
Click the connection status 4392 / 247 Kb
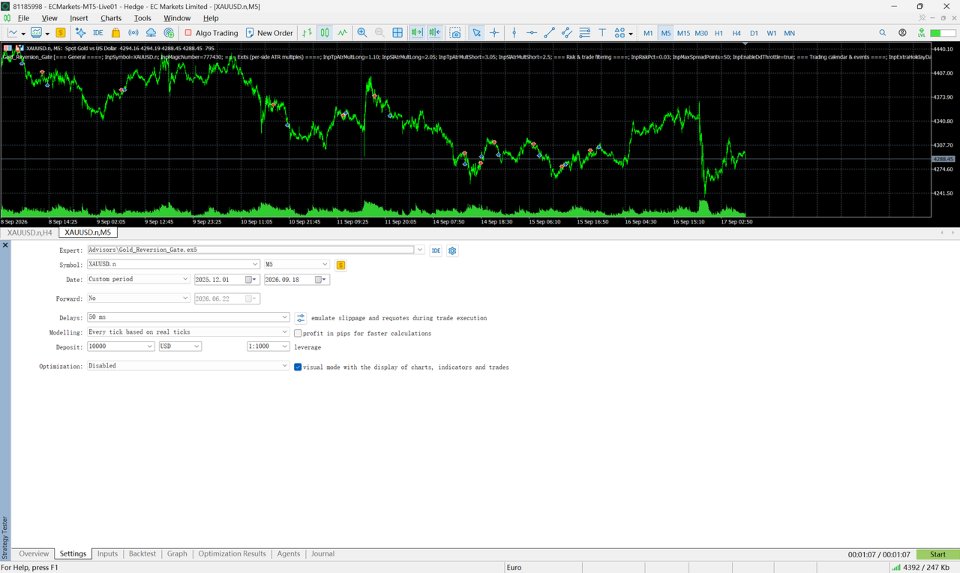(x=921, y=567)
